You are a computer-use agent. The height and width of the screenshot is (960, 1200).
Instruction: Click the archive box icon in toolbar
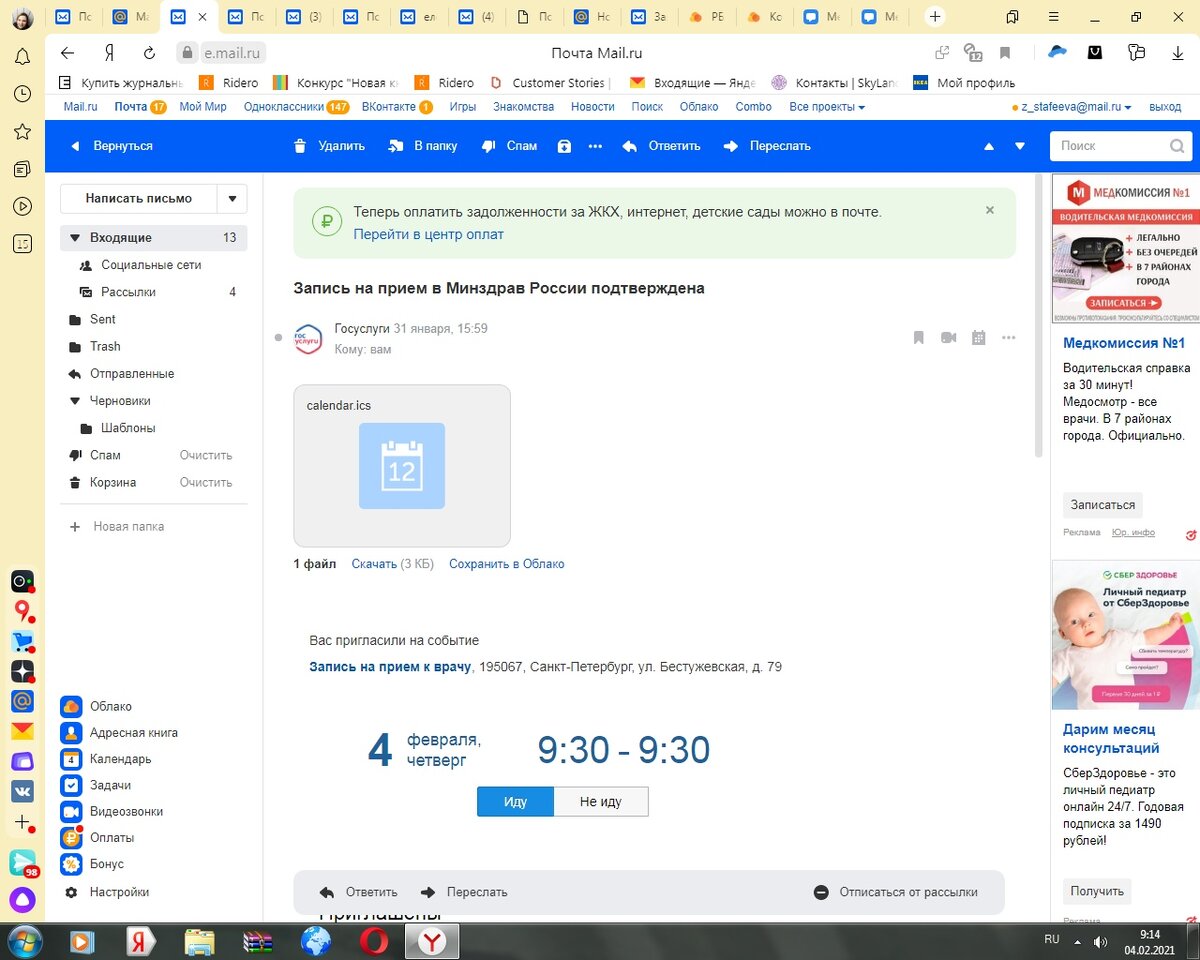(564, 146)
